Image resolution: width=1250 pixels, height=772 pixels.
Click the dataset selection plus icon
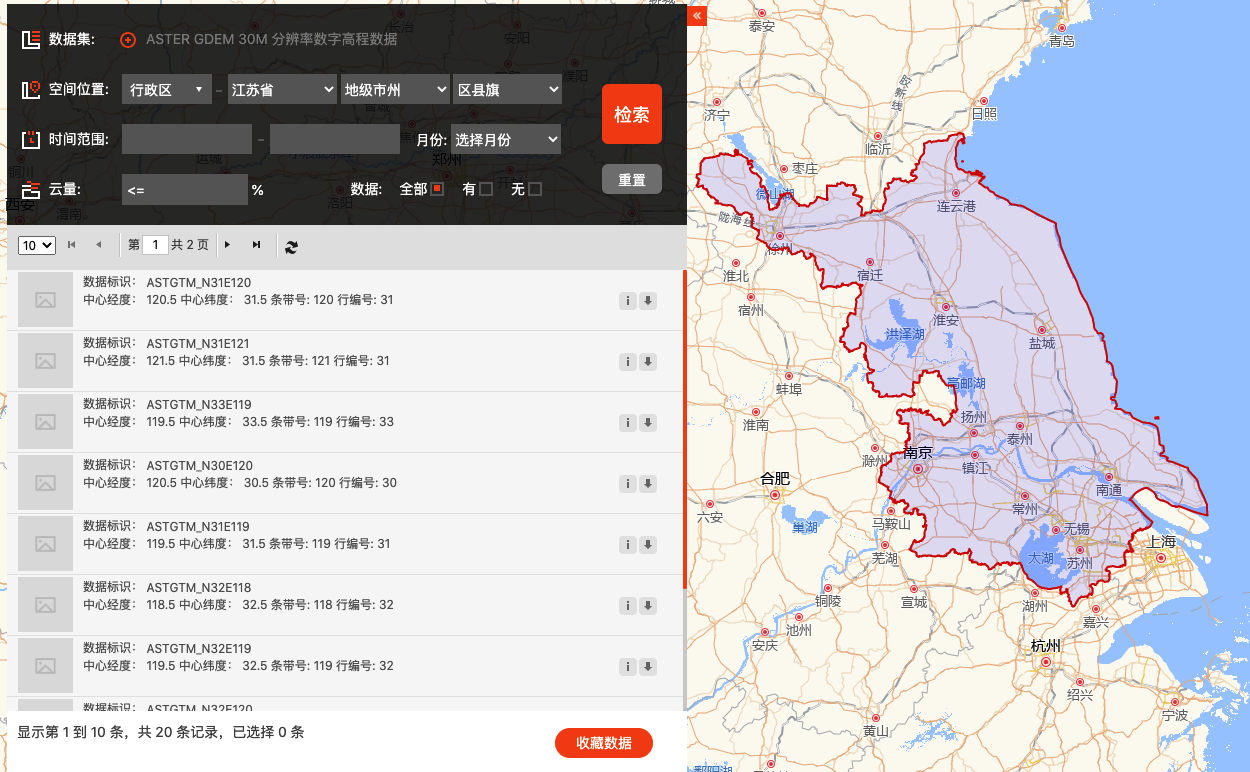127,40
